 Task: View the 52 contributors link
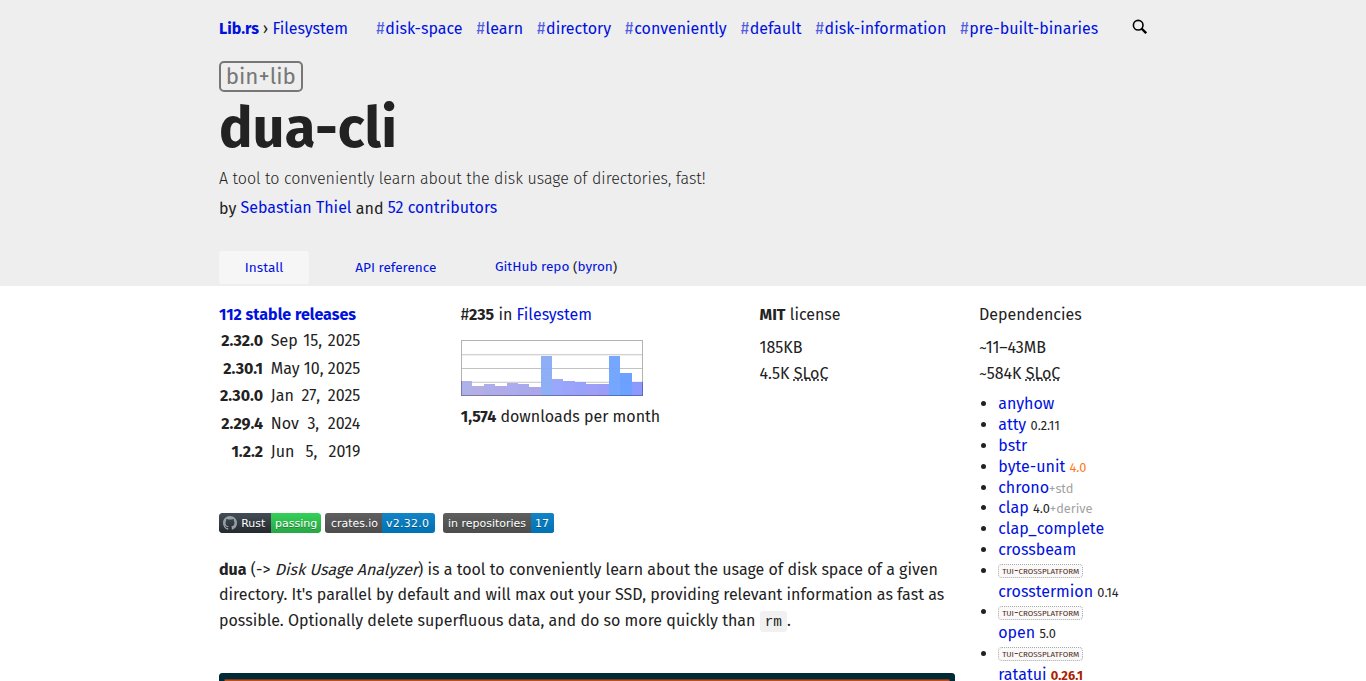point(442,208)
